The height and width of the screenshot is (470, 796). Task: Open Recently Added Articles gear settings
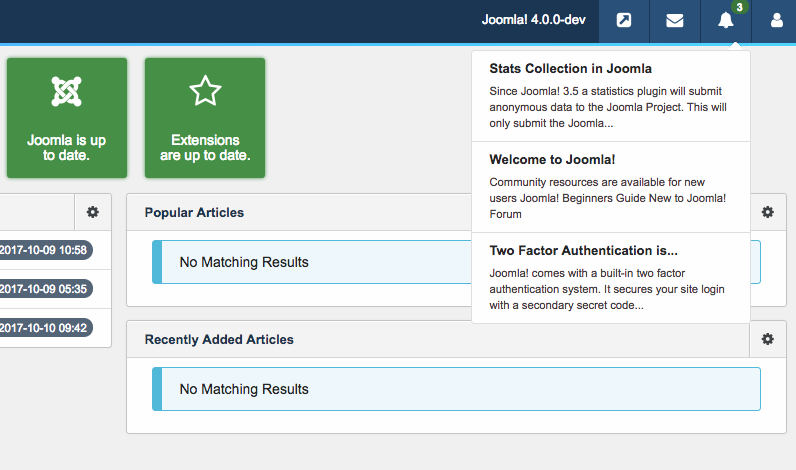tap(767, 339)
